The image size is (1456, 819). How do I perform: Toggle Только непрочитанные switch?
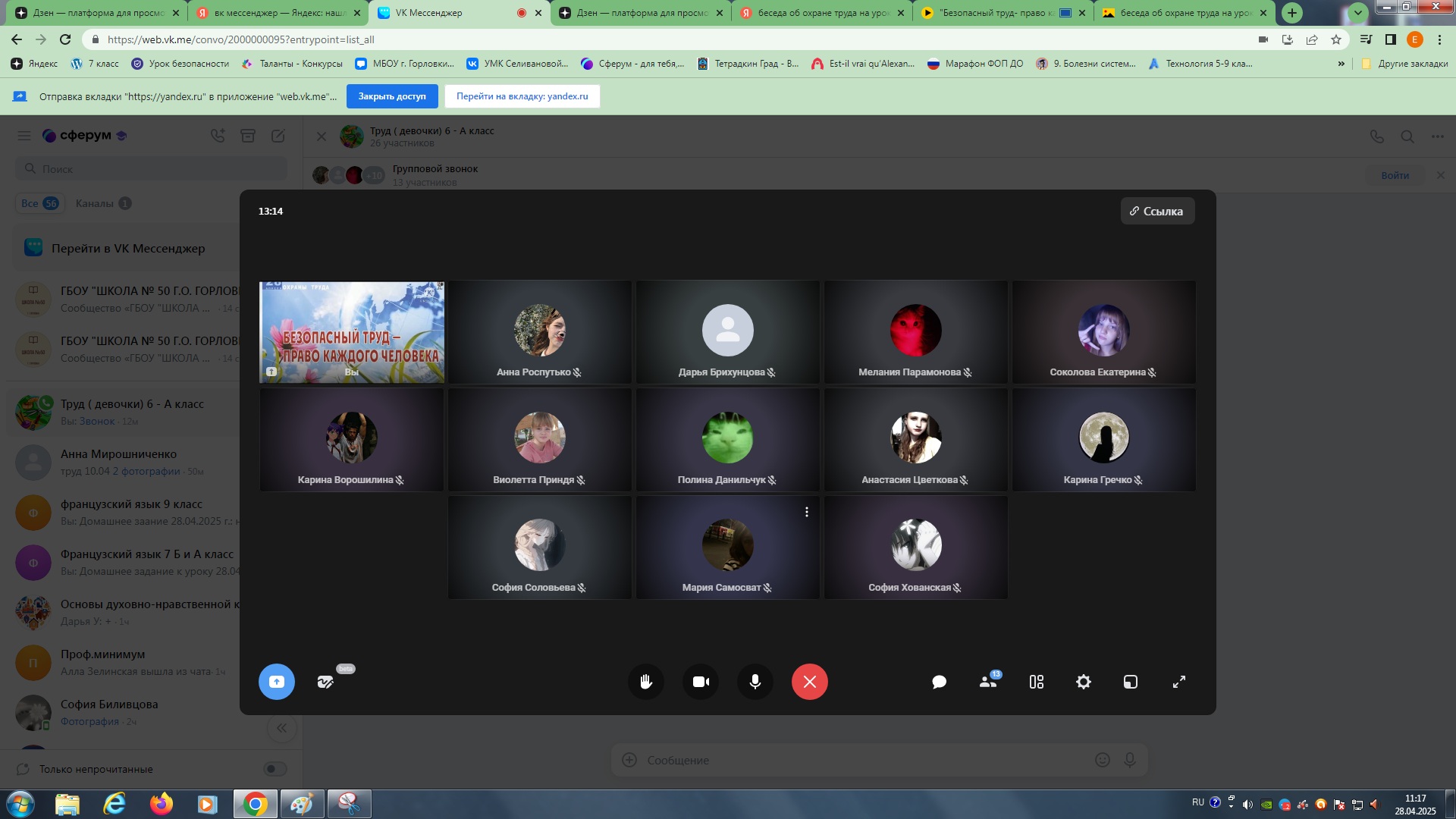click(x=275, y=769)
